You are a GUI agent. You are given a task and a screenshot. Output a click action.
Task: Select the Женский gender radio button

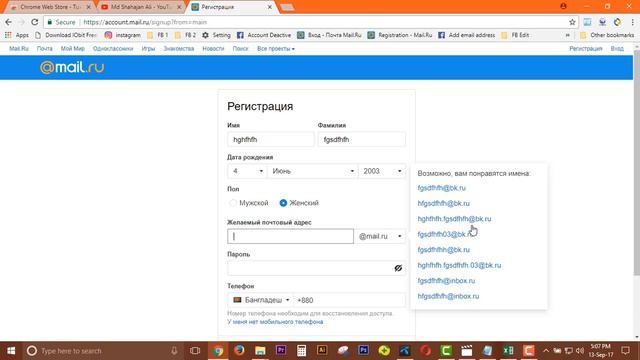tap(283, 203)
